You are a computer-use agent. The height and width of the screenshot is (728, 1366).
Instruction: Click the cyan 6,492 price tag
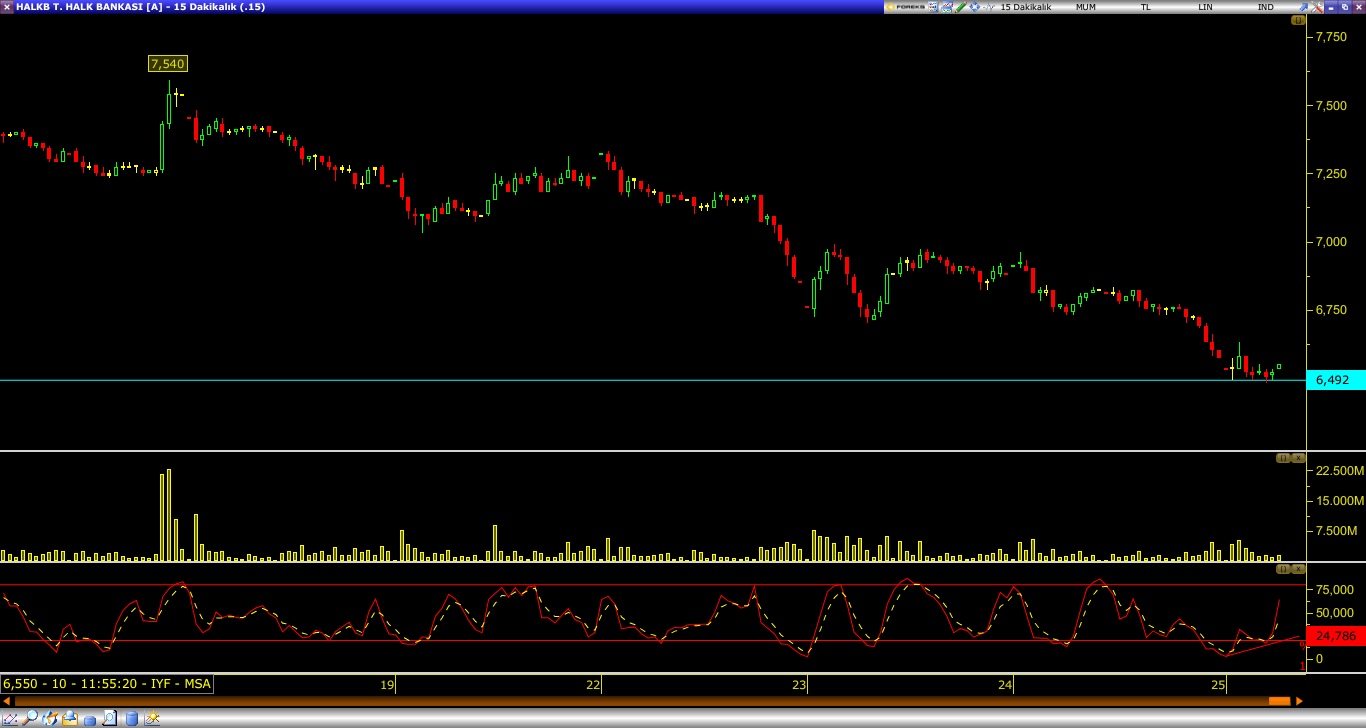(x=1336, y=380)
